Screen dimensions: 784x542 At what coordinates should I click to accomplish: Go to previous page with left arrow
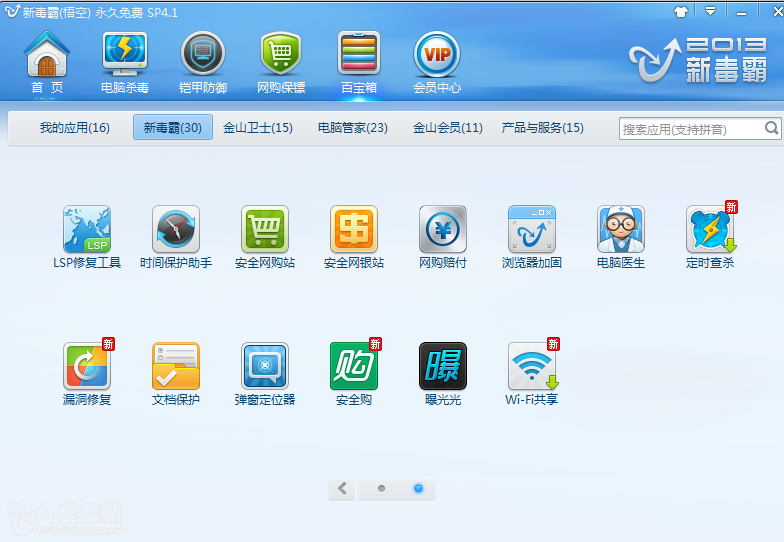pos(342,488)
